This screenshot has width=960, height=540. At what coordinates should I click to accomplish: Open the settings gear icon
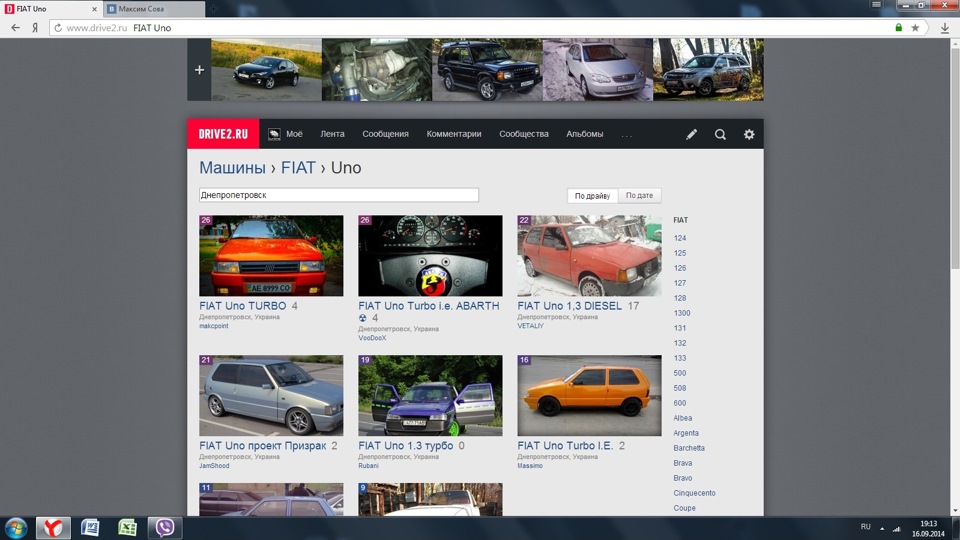pyautogui.click(x=749, y=134)
